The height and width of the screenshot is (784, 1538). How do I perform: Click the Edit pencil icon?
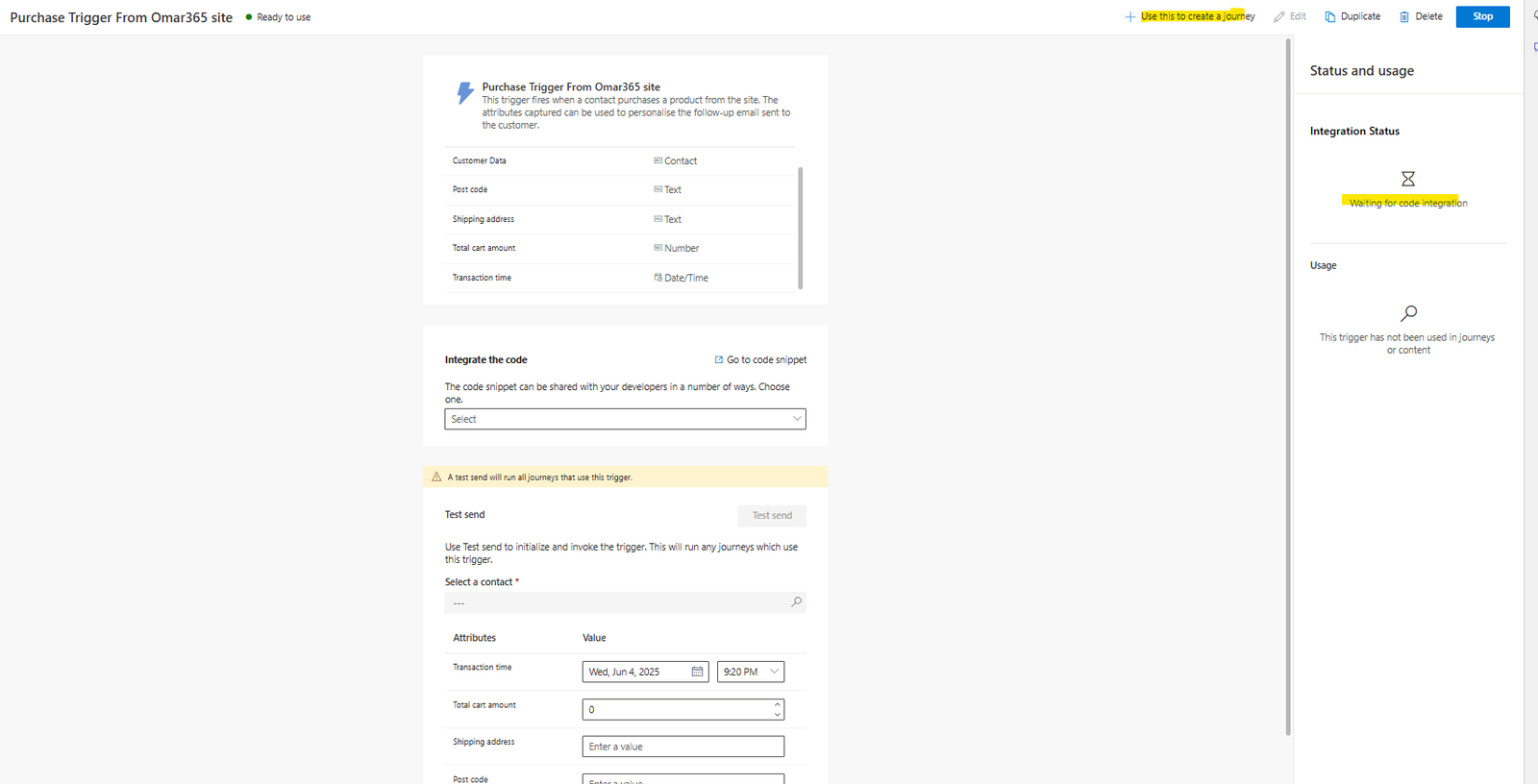pos(1279,16)
